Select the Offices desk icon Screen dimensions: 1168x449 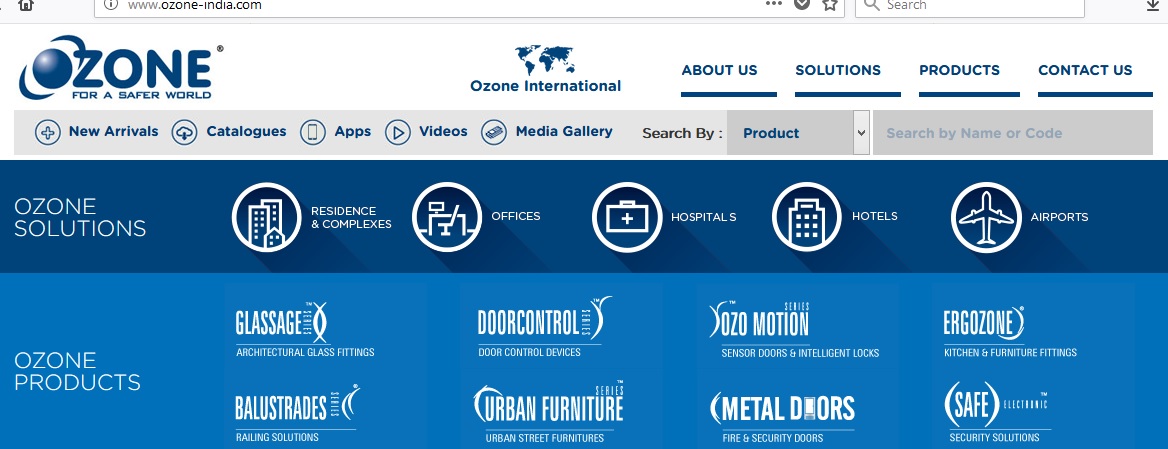(447, 217)
